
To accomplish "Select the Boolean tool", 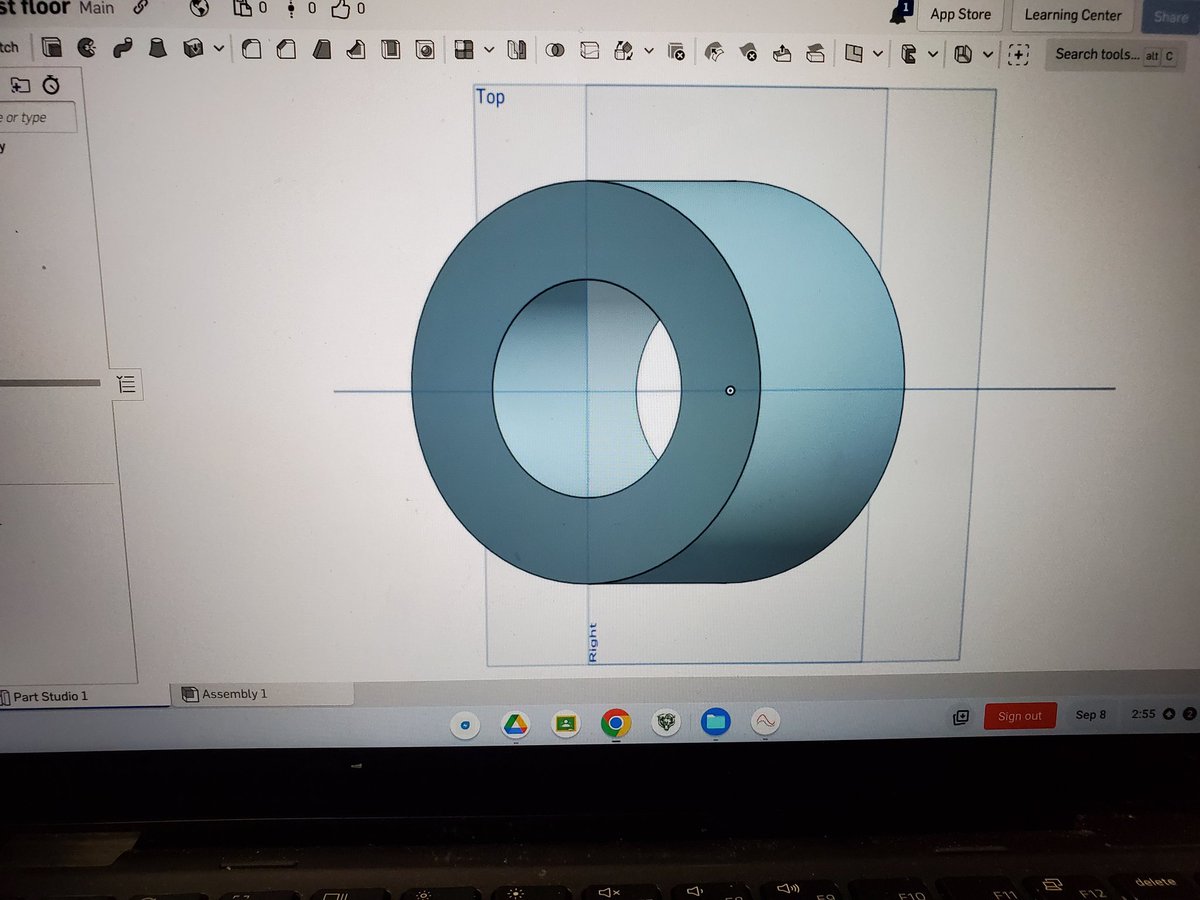I will (x=555, y=50).
